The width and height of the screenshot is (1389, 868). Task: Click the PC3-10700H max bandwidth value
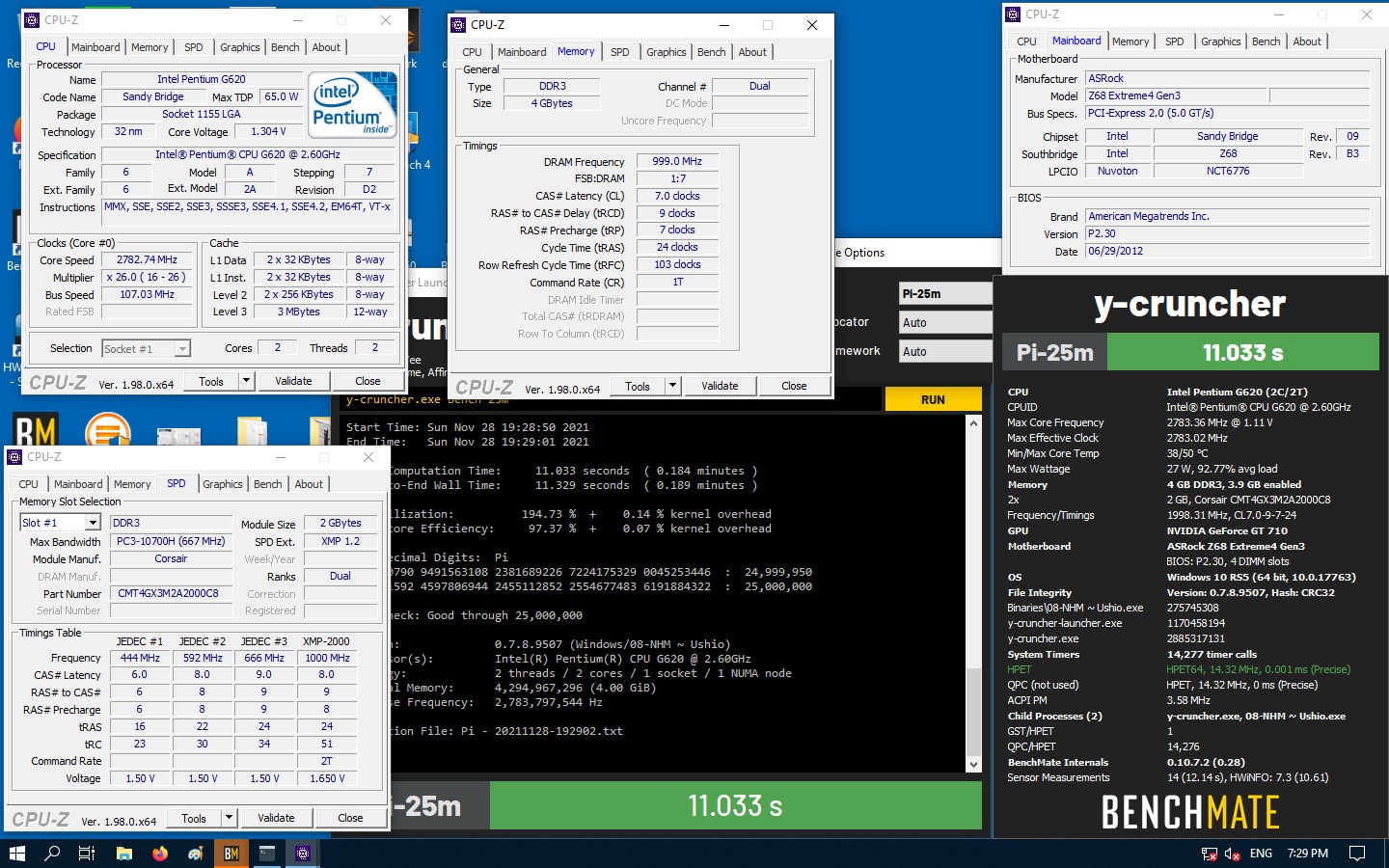coord(171,541)
